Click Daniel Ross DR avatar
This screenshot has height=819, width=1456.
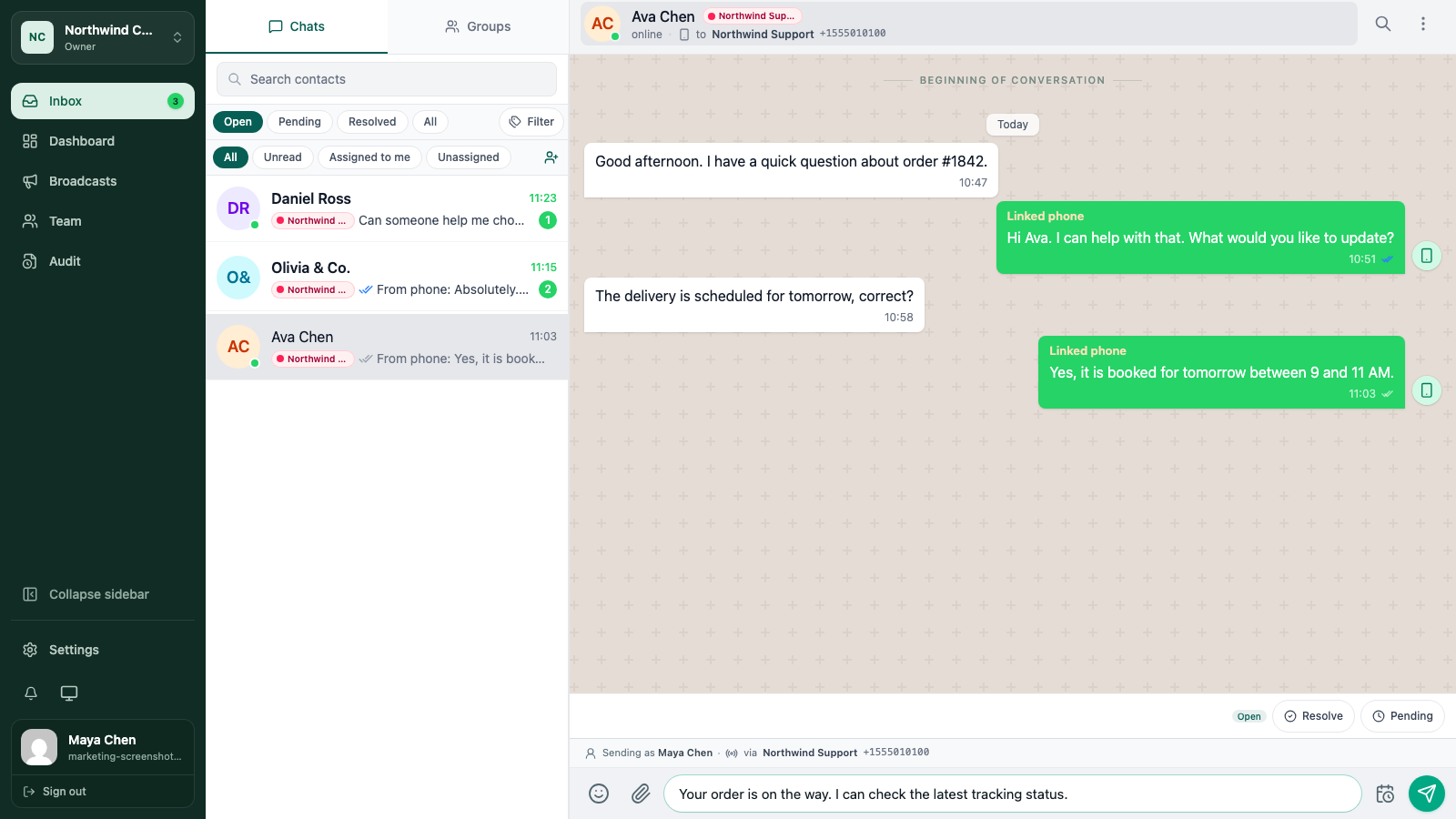pos(238,208)
